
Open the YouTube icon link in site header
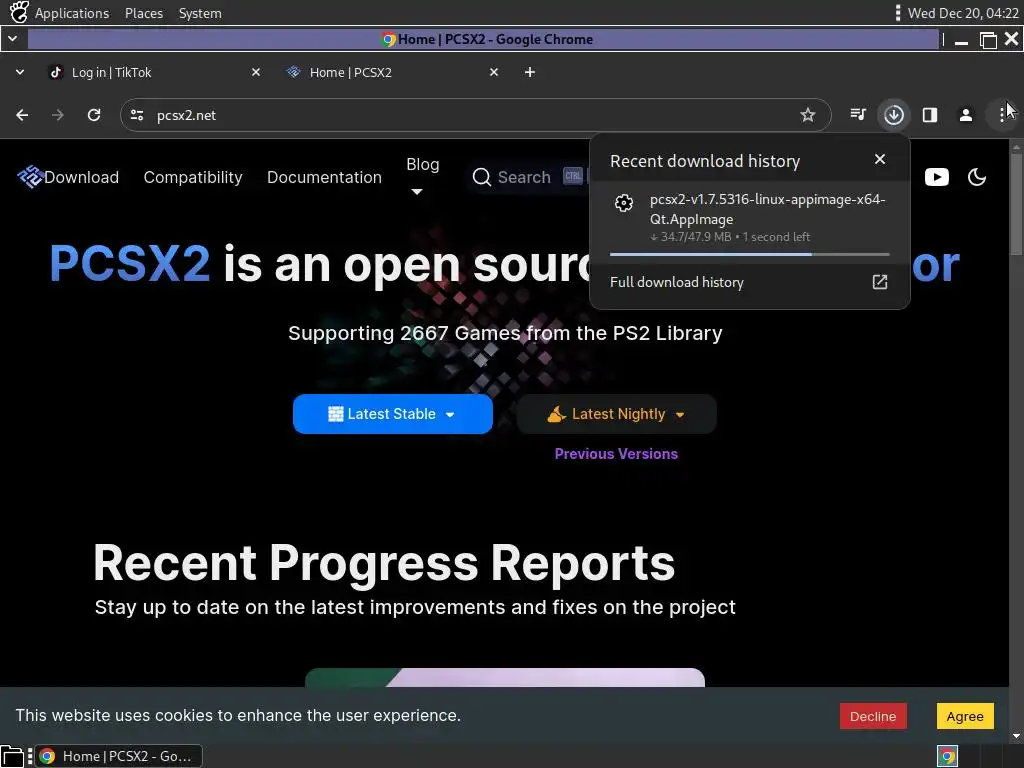click(936, 177)
